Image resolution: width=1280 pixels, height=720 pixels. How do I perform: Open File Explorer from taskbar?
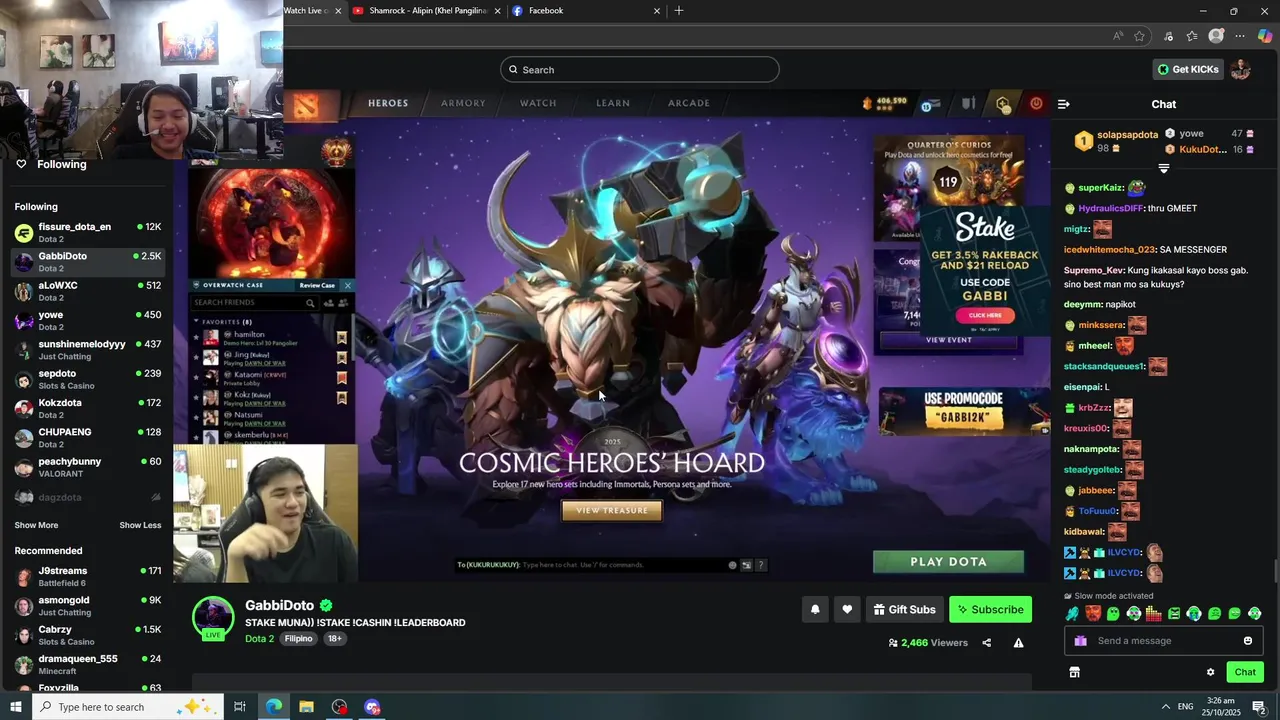click(x=306, y=707)
